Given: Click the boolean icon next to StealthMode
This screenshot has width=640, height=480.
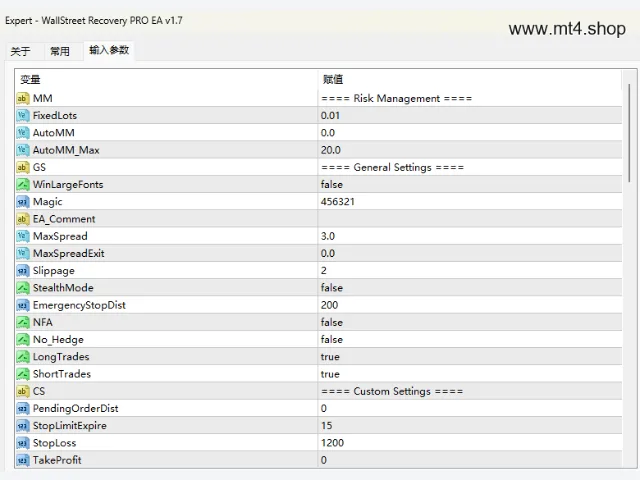Looking at the screenshot, I should [x=23, y=288].
